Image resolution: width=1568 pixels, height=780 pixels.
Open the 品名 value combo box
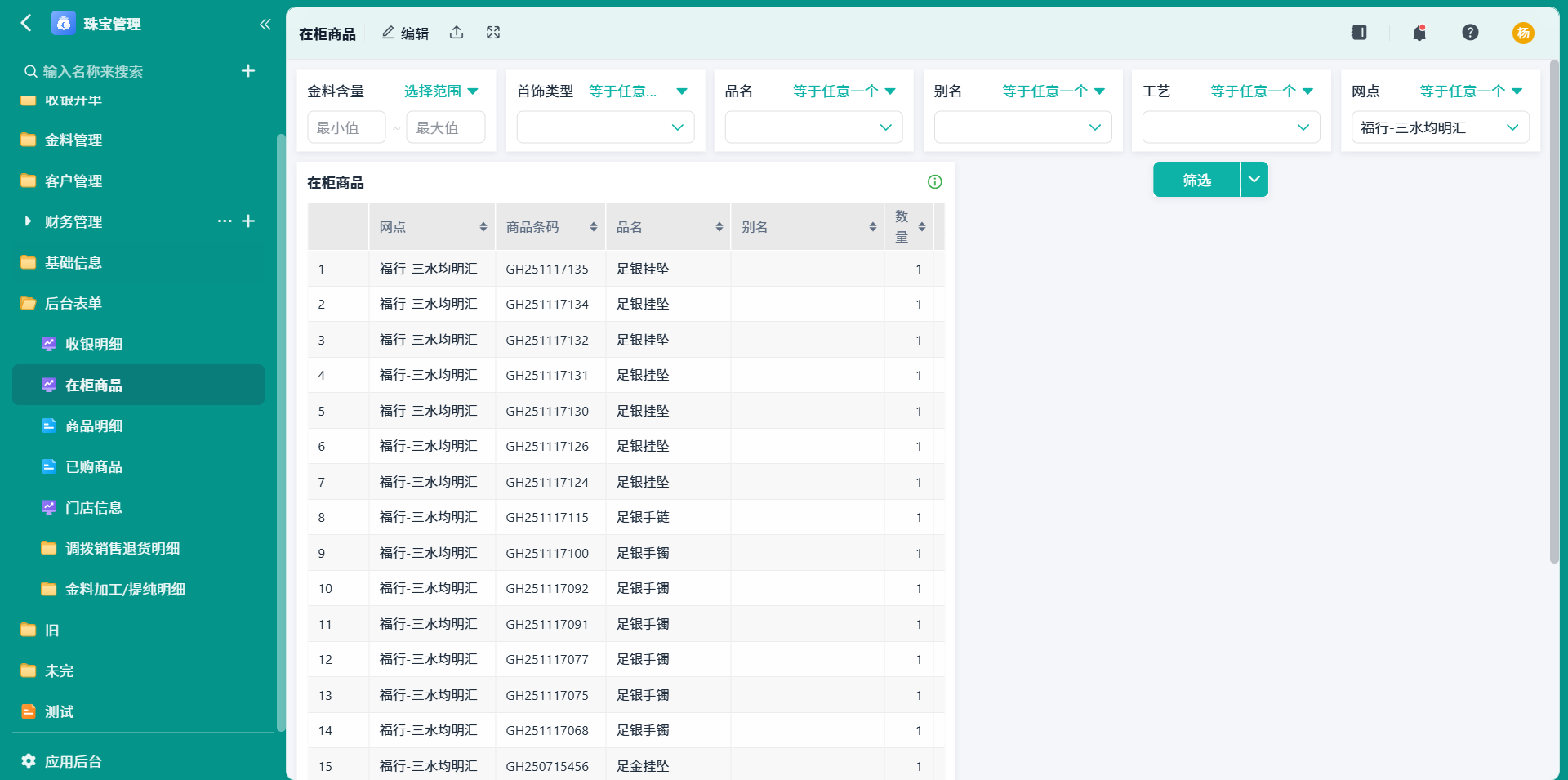813,127
